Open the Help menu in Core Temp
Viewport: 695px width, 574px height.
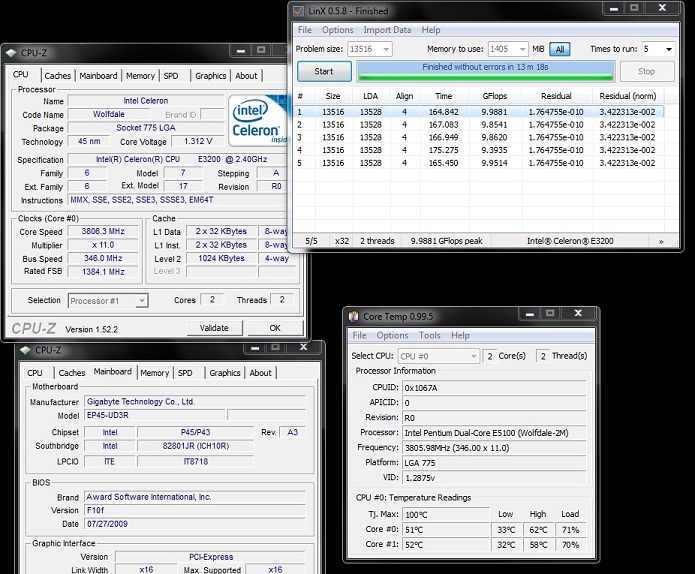click(460, 335)
